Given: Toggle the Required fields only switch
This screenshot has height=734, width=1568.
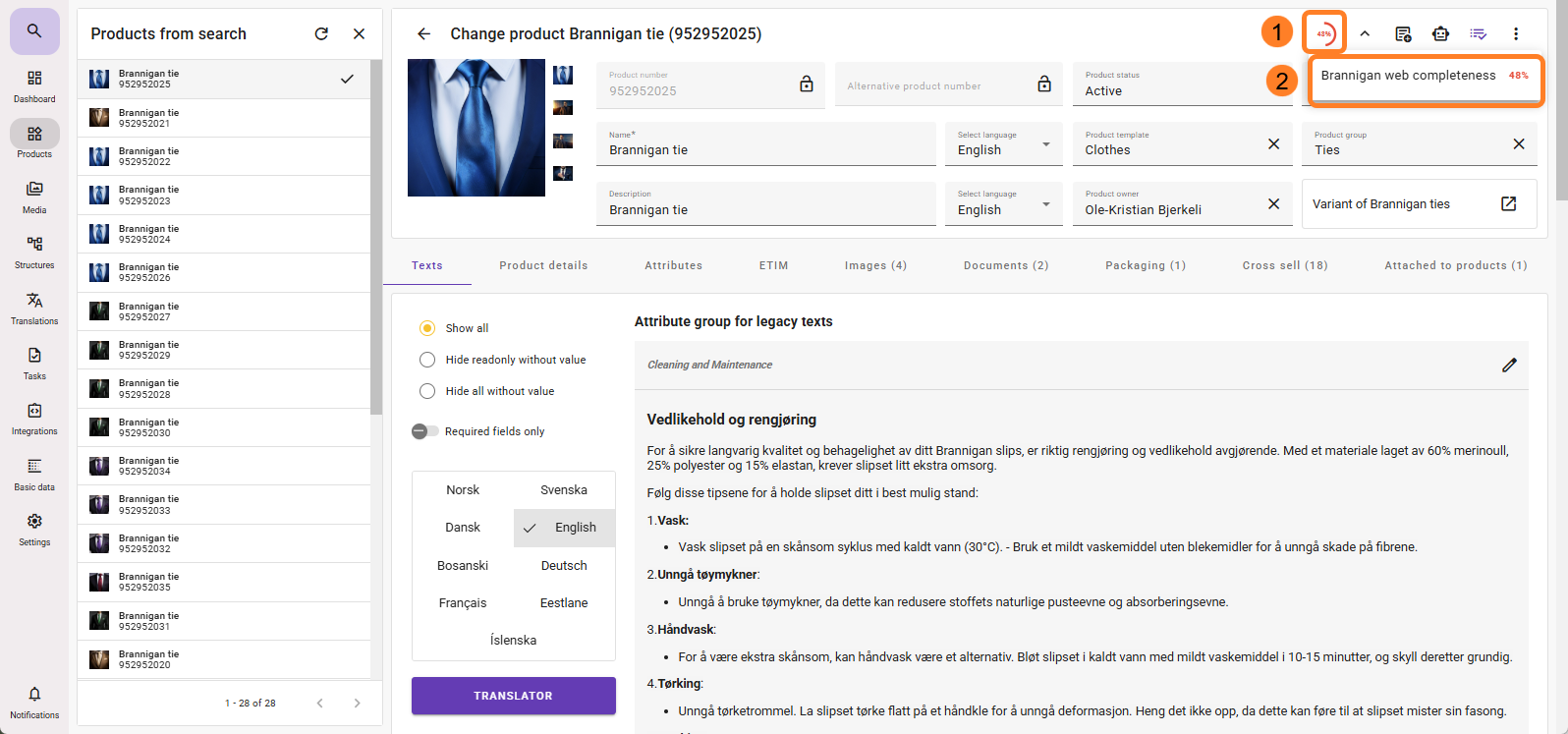Looking at the screenshot, I should pyautogui.click(x=424, y=431).
